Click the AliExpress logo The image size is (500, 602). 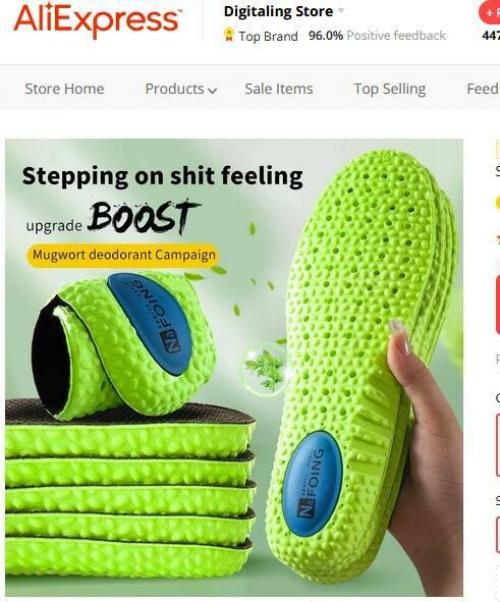97,19
